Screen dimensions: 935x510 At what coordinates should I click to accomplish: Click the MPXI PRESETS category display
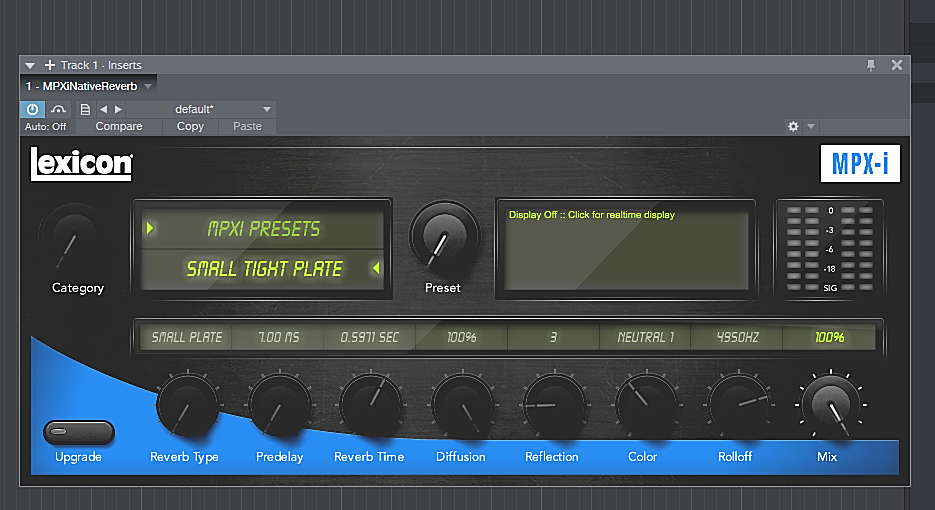click(x=264, y=228)
